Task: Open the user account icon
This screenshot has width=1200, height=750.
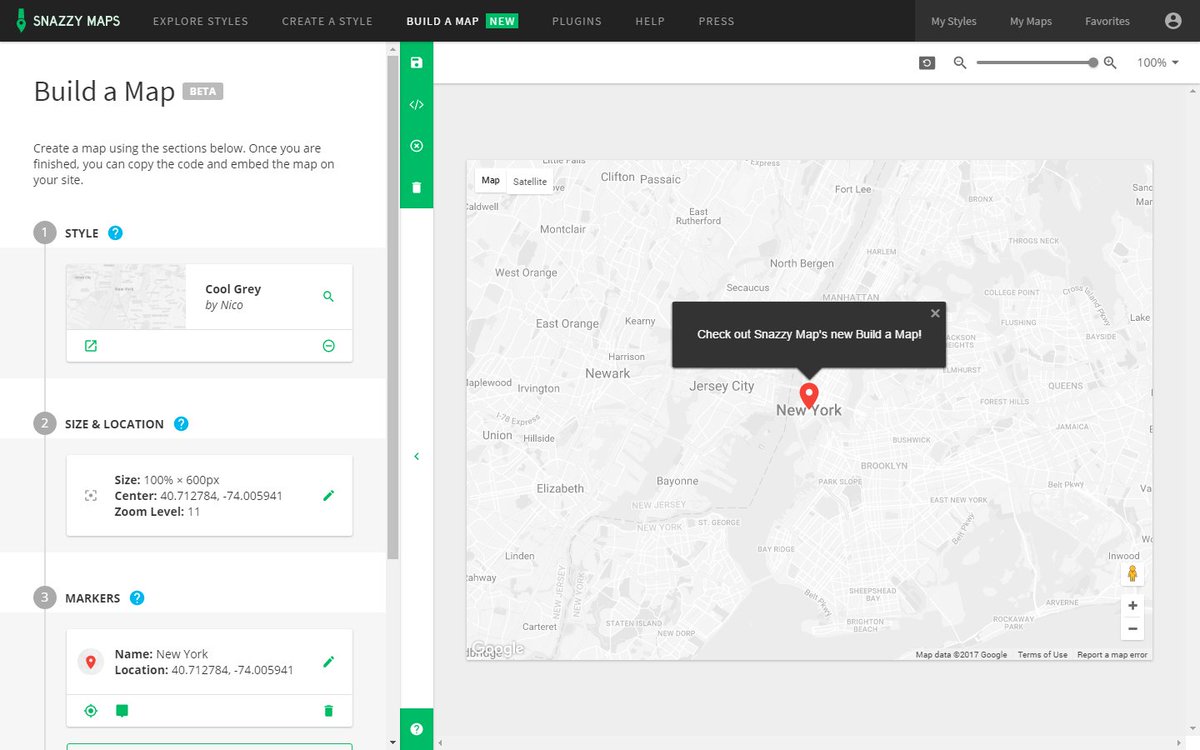Action: pos(1173,21)
